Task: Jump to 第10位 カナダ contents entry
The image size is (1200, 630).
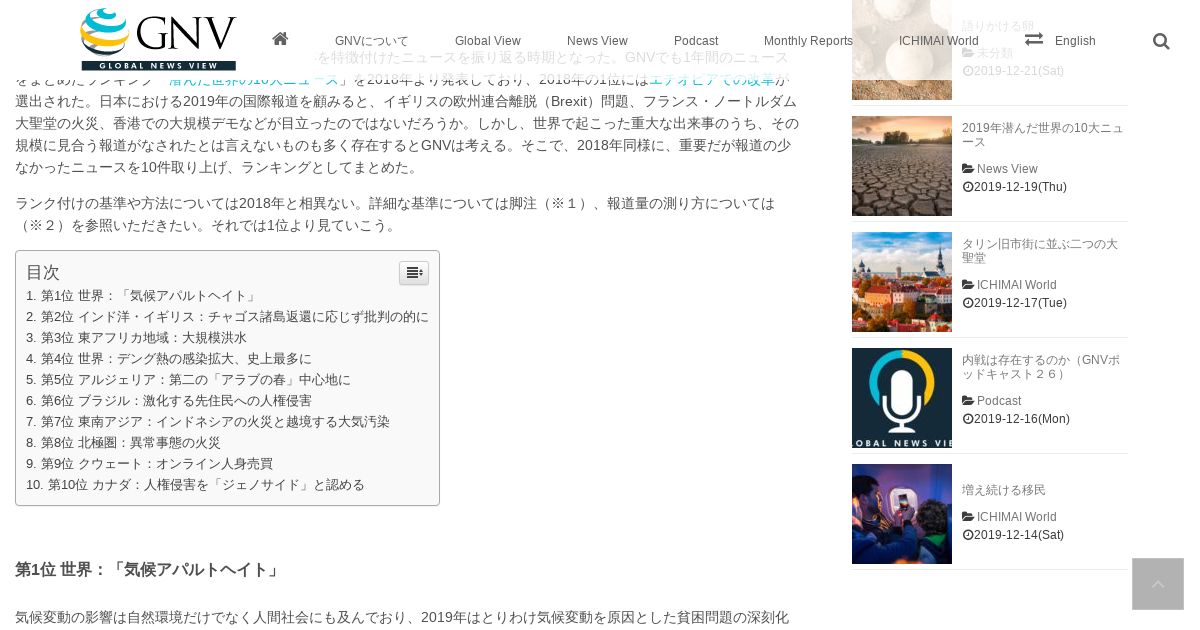Action: 195,485
